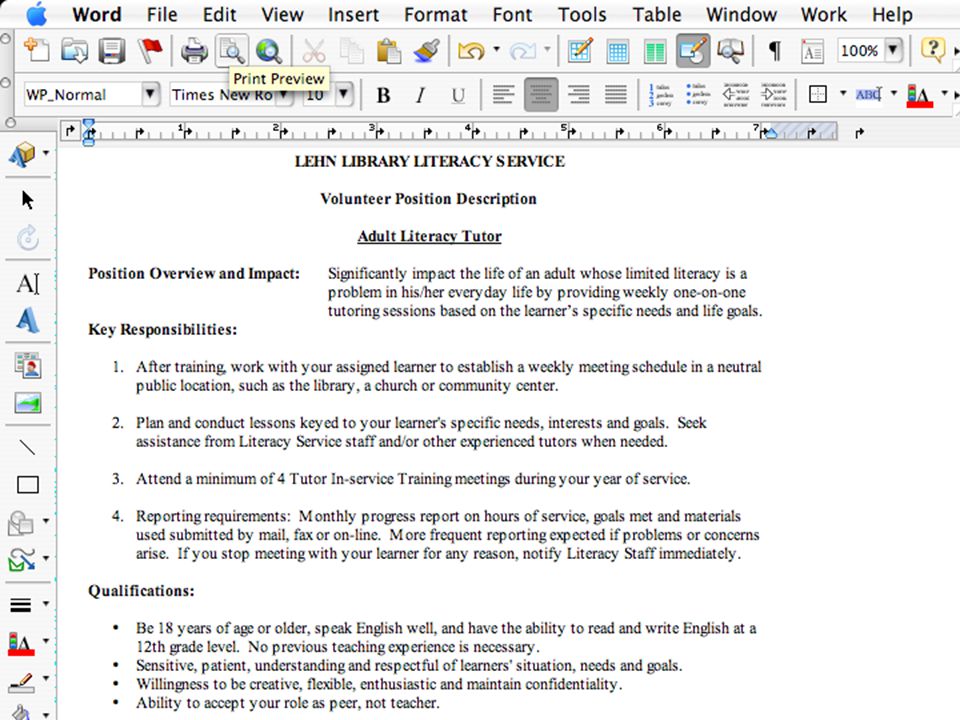The height and width of the screenshot is (720, 960).
Task: Toggle bulleted list formatting
Action: pyautogui.click(x=698, y=95)
